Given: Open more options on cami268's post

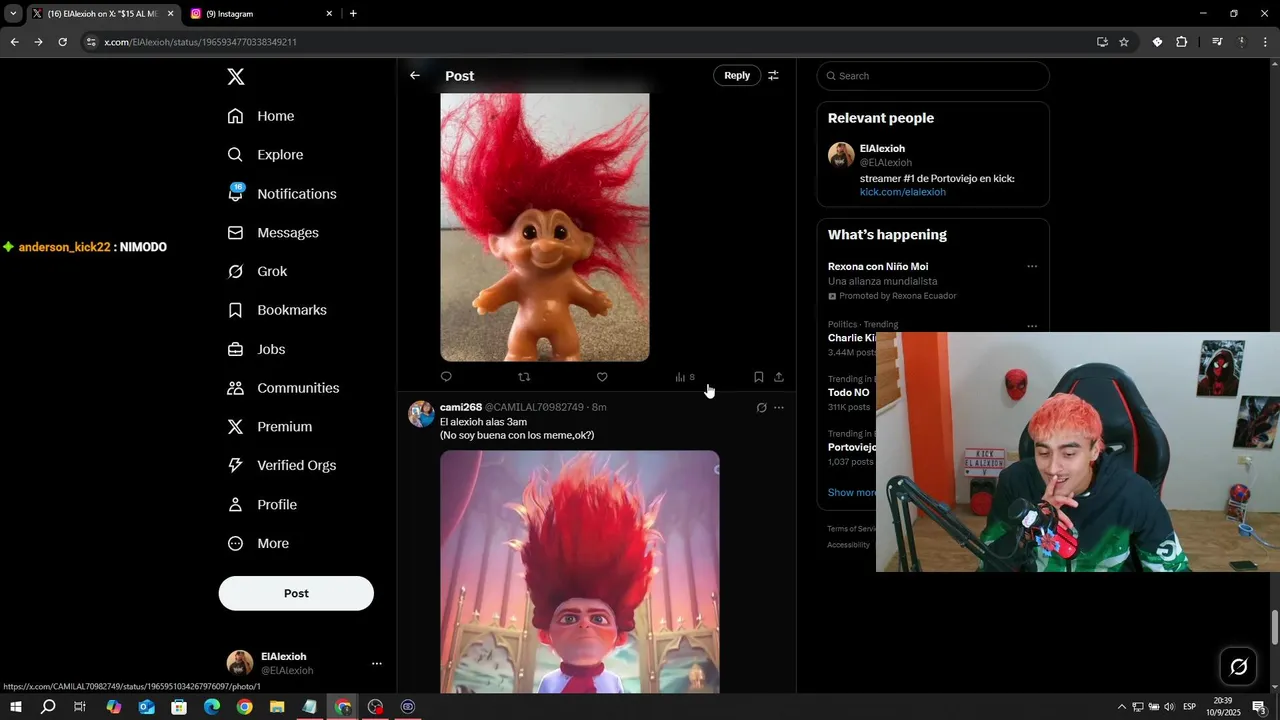Looking at the screenshot, I should (x=779, y=408).
